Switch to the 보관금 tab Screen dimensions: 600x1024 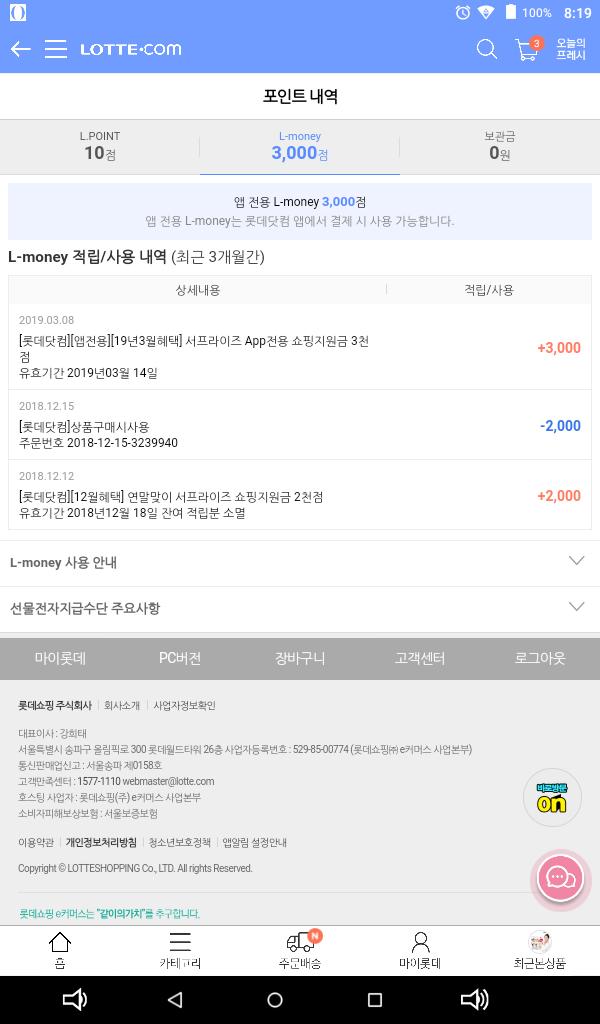(499, 146)
